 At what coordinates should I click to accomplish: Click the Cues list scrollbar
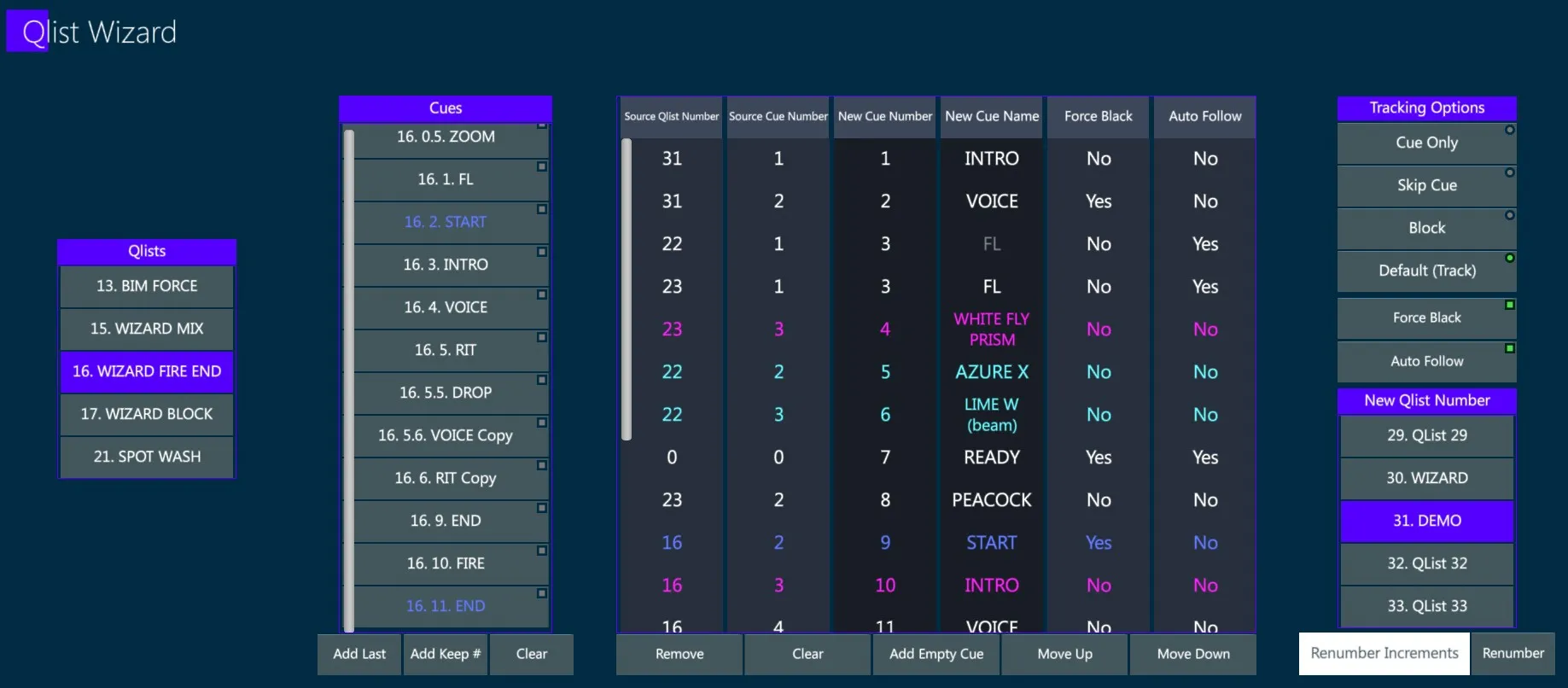348,380
